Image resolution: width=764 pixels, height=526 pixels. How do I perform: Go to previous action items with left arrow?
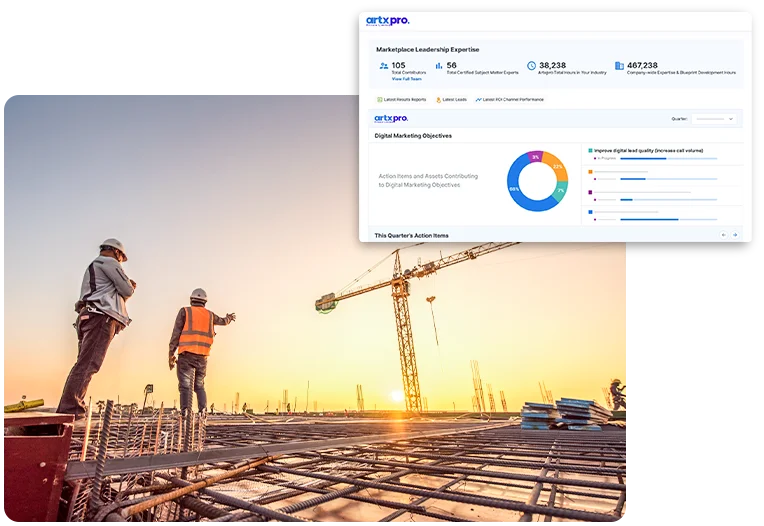pyautogui.click(x=723, y=235)
